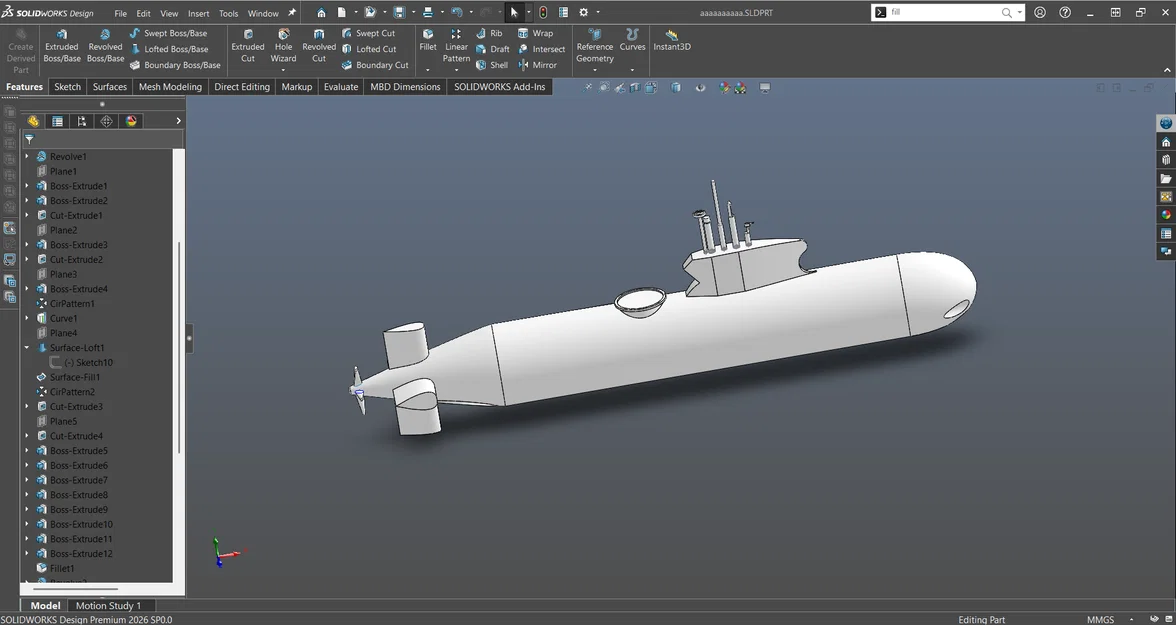Switch to the Evaluate tab
Image resolution: width=1176 pixels, height=625 pixels.
[341, 87]
